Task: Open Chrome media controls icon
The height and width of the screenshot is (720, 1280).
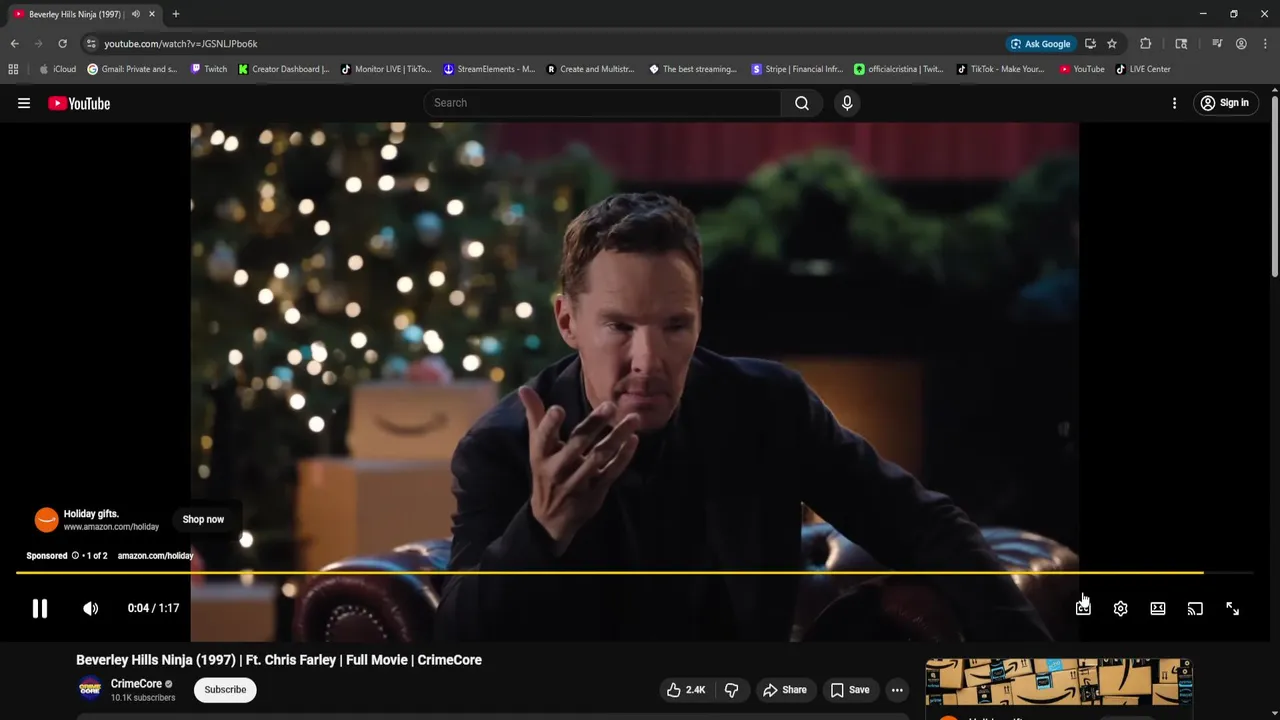Action: [1217, 44]
